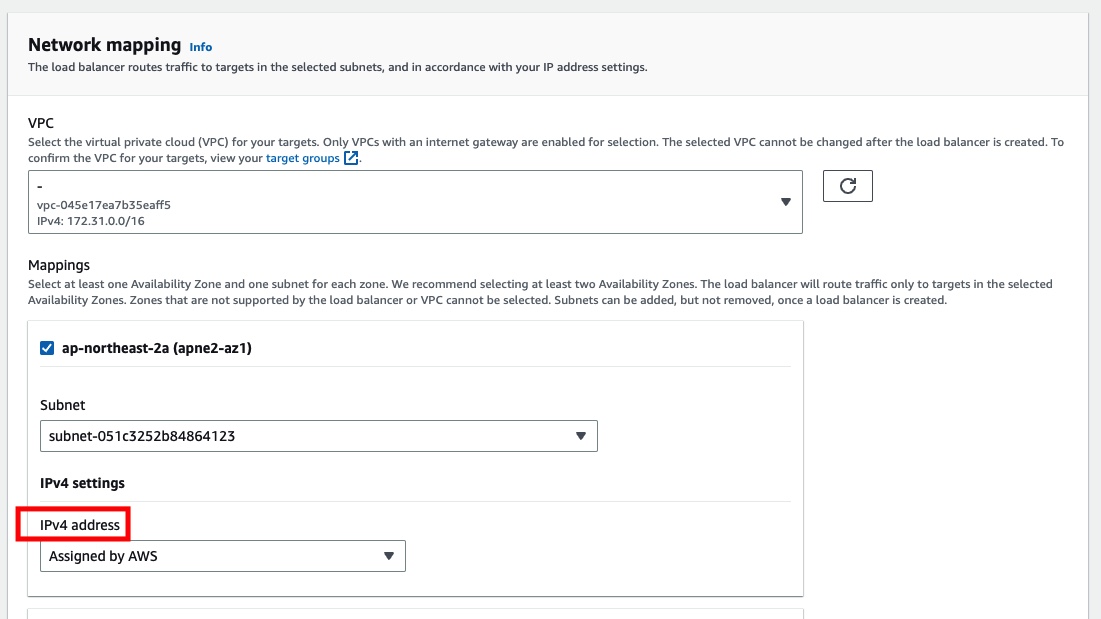
Task: Click the IPv4 settings heading
Action: (x=82, y=483)
